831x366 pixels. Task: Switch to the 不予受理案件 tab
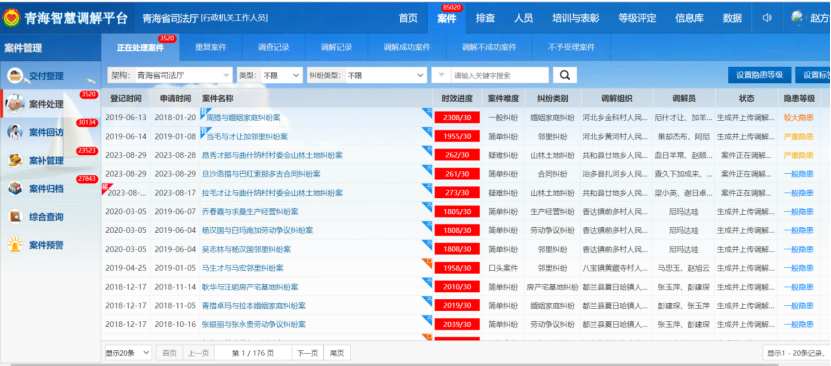pos(571,47)
